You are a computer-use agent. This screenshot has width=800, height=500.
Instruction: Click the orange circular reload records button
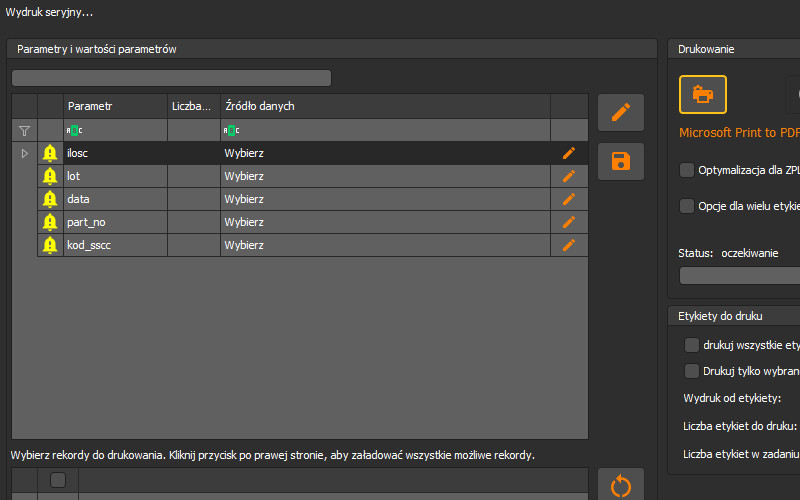620,485
